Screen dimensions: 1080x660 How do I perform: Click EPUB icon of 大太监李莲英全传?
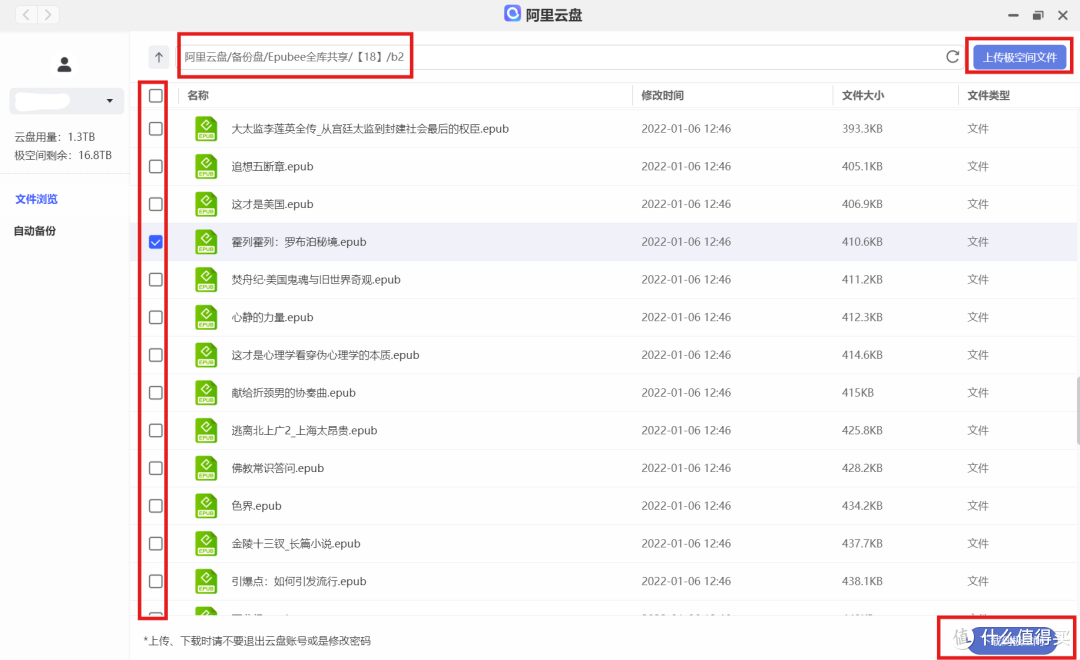(206, 129)
